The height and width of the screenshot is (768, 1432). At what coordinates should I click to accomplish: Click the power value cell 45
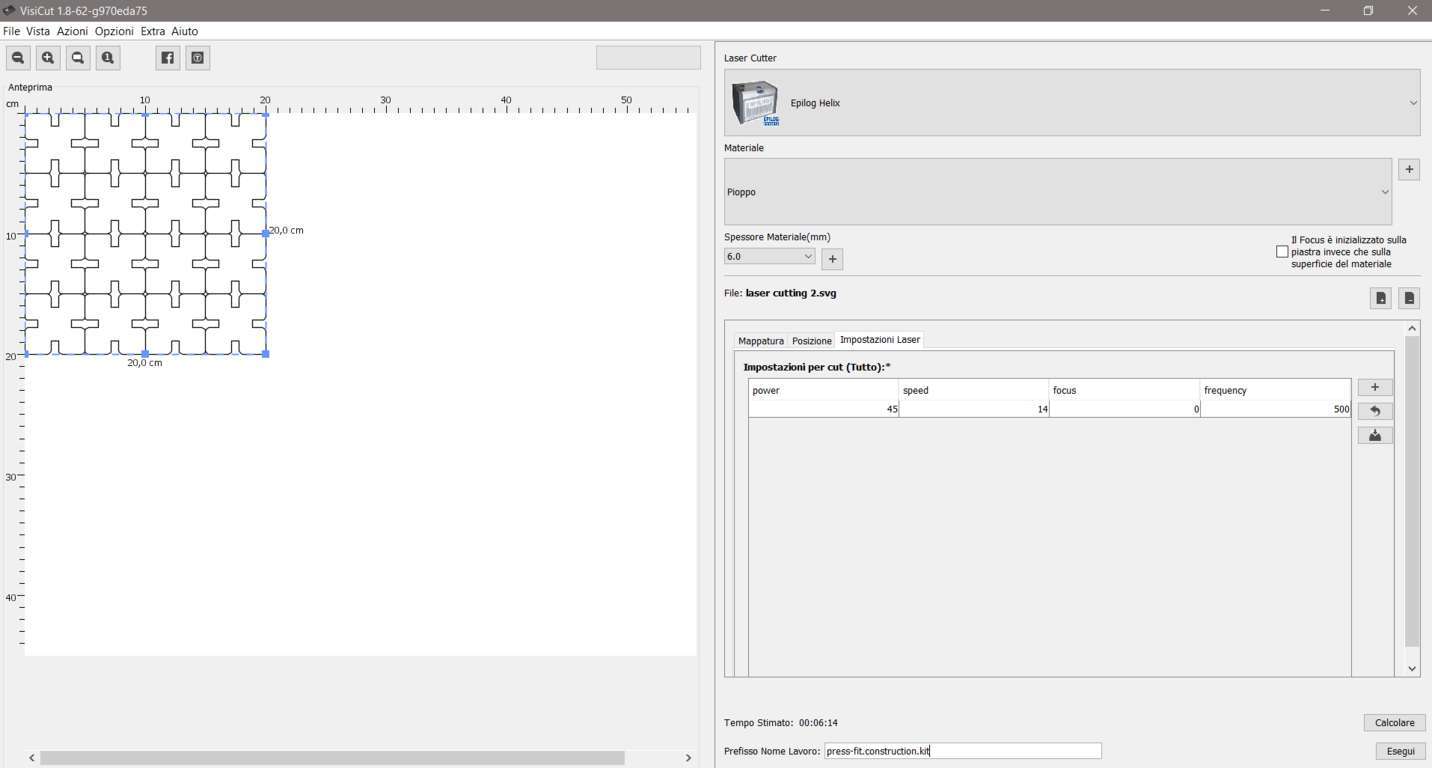(x=824, y=409)
